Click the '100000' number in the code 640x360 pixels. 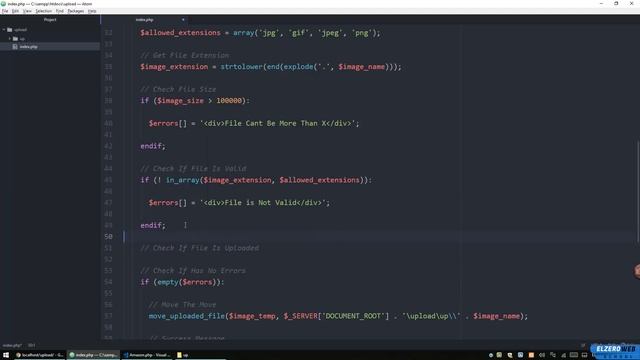[x=229, y=100]
